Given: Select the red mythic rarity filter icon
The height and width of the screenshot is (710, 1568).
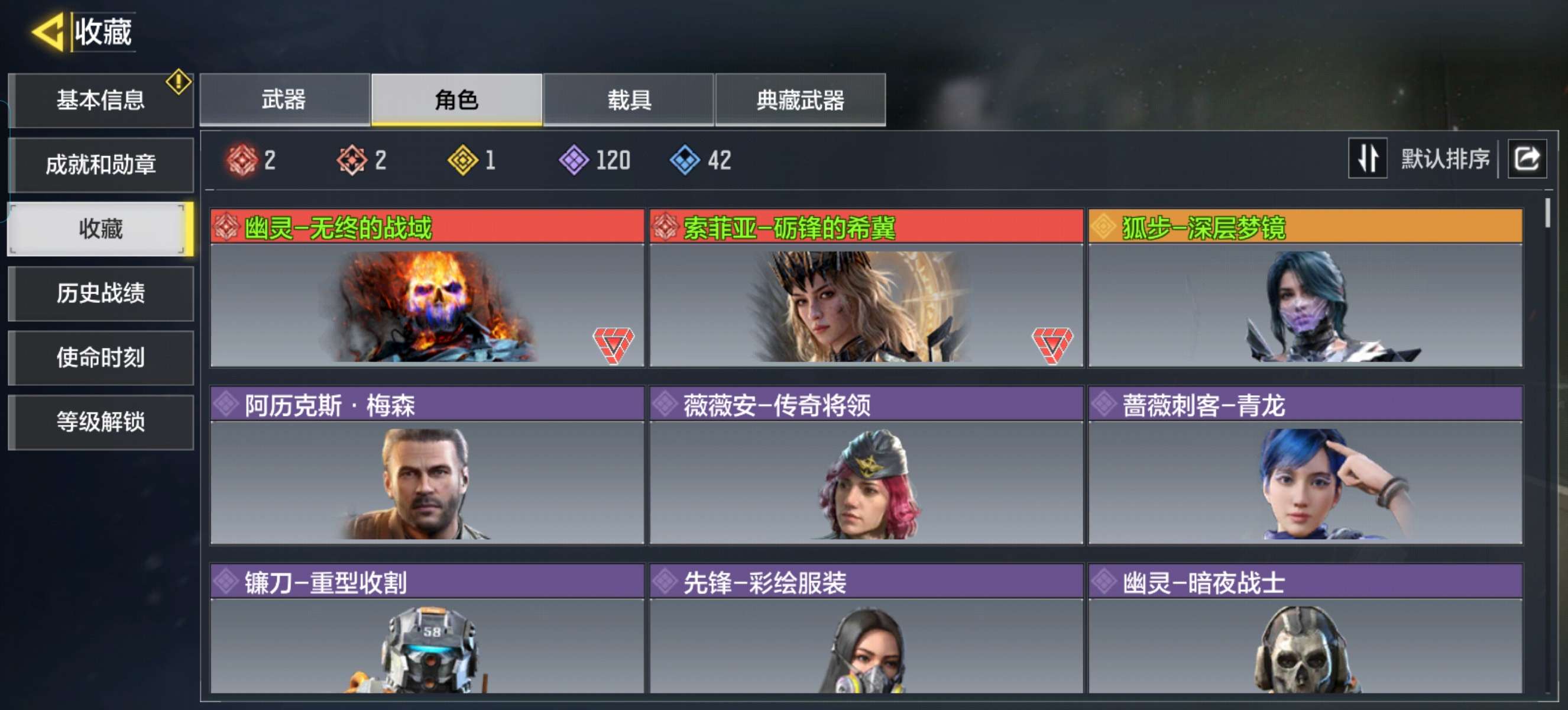Looking at the screenshot, I should pos(242,160).
